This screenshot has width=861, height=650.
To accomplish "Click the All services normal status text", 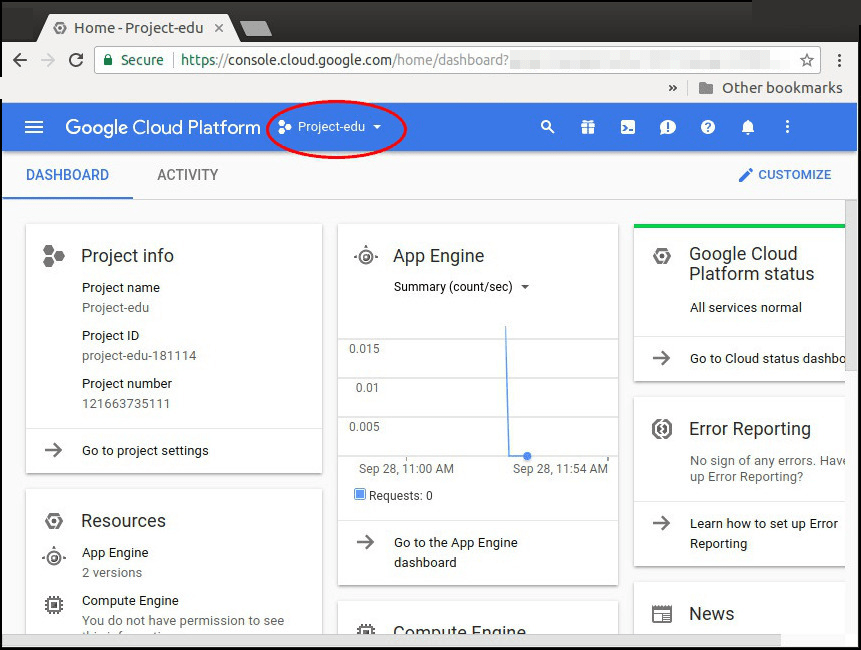I will coord(746,307).
